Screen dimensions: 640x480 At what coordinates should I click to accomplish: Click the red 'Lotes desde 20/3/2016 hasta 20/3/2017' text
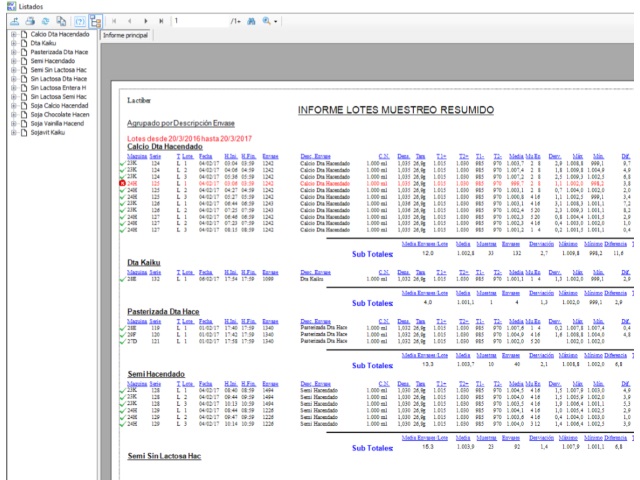(x=189, y=139)
